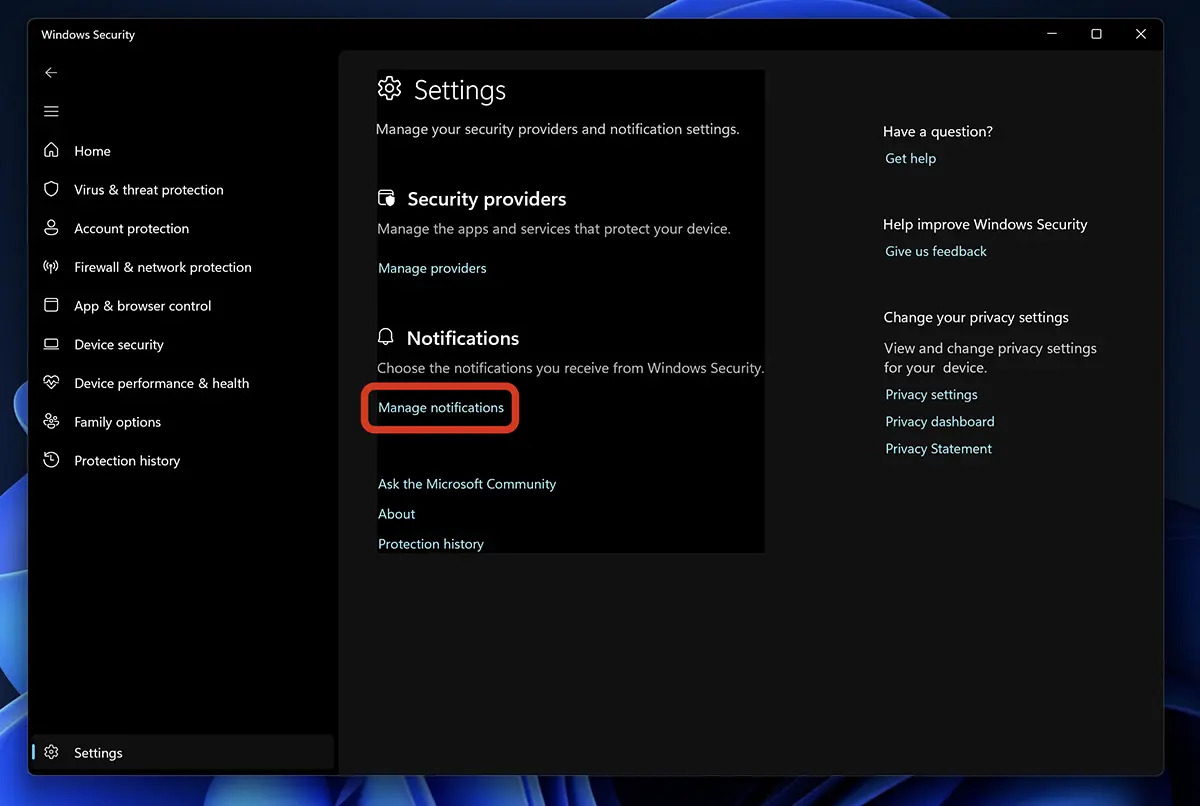Toggle the hamburger navigation menu

[51, 112]
